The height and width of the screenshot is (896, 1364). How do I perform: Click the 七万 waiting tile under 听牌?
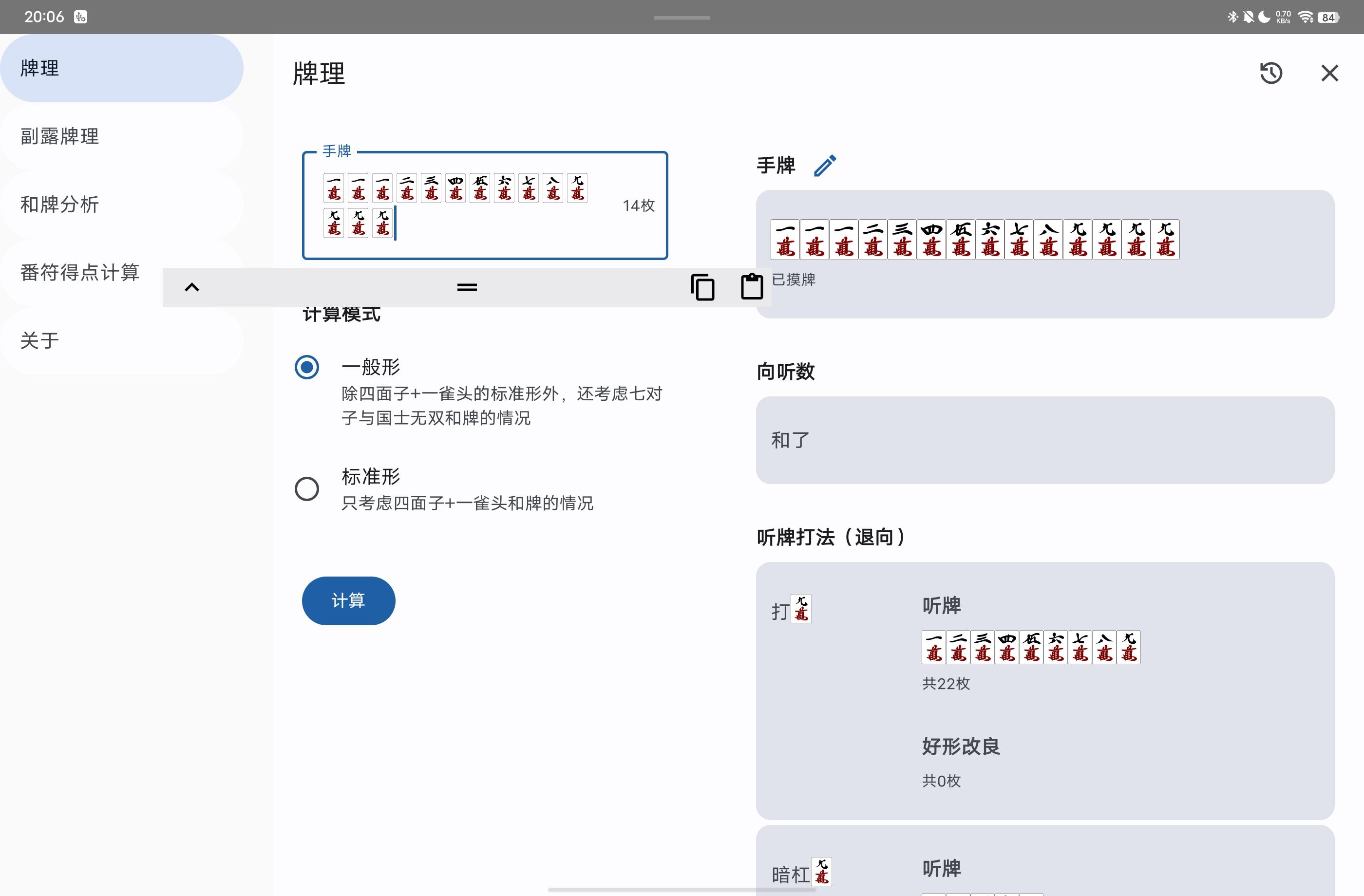click(x=1080, y=647)
